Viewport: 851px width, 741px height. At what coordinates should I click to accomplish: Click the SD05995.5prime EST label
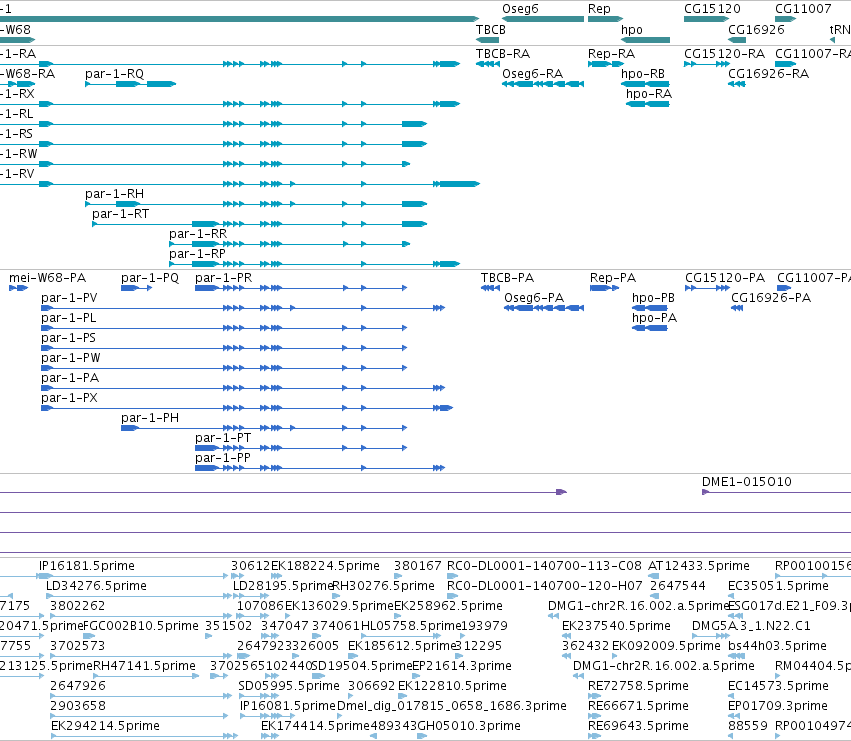[289, 686]
